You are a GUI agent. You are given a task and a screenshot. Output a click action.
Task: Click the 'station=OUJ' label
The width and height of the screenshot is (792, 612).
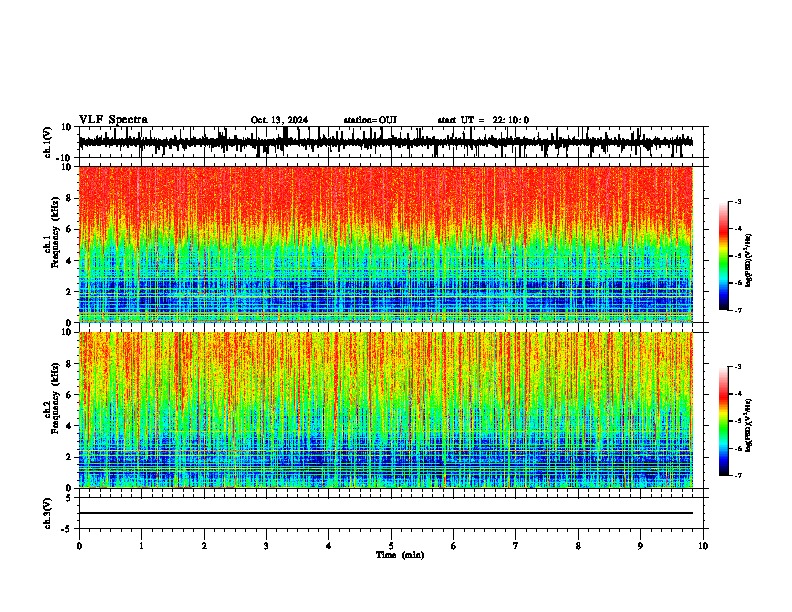[370, 120]
